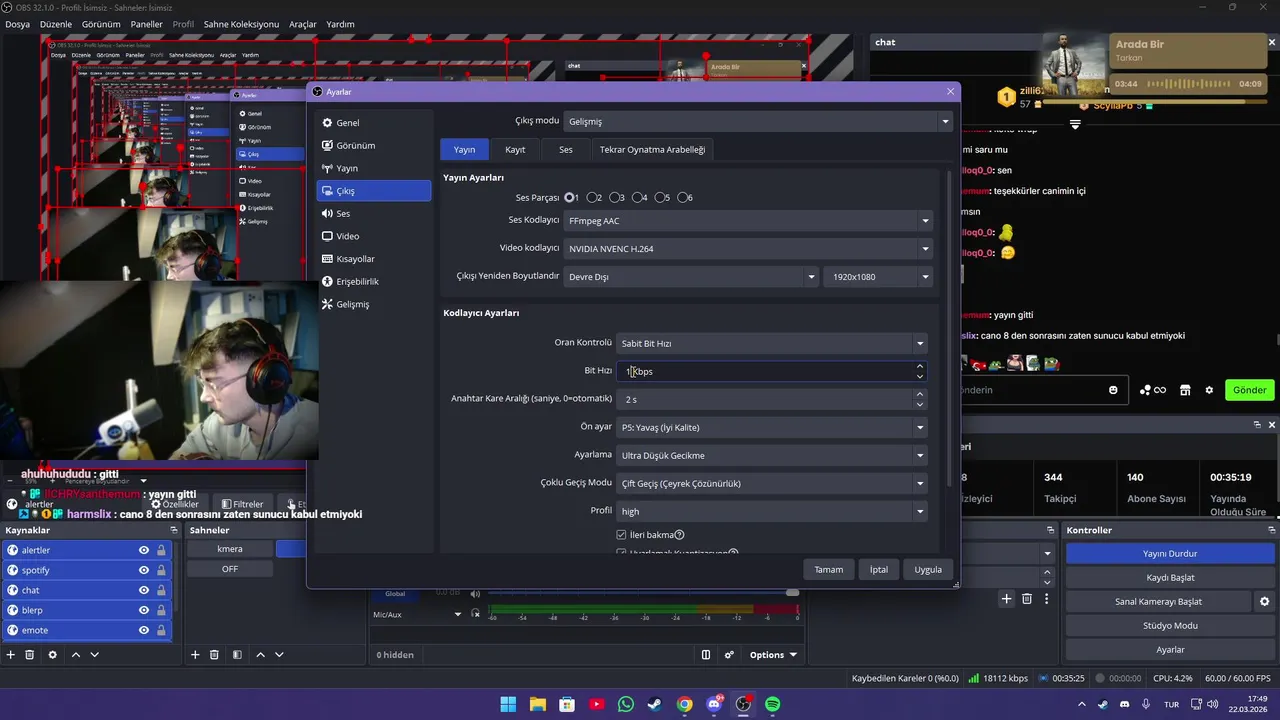The image size is (1280, 720).
Task: Open the Ses Kodlayıcı dropdown
Action: [x=747, y=220]
